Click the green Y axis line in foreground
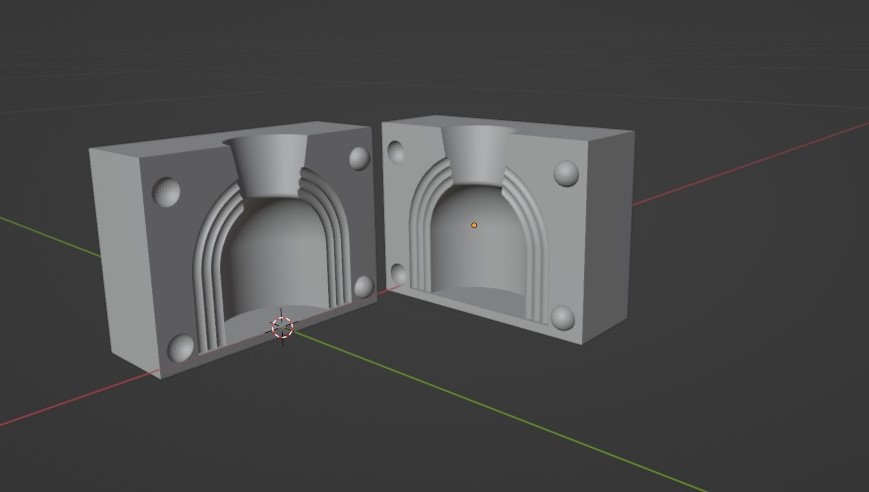The width and height of the screenshot is (869, 492). 499,412
